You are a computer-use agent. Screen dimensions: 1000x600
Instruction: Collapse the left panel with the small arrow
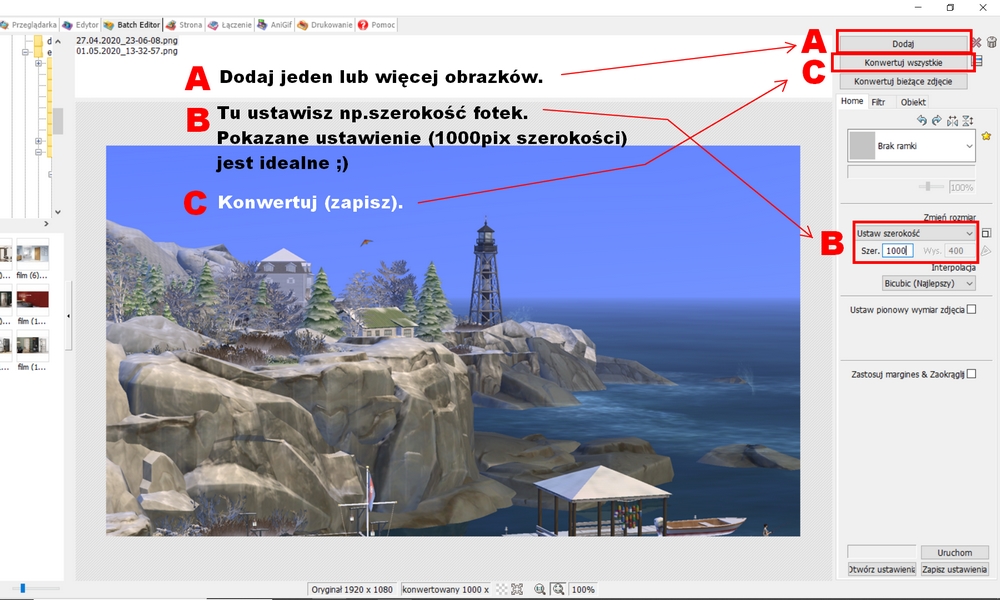[68, 316]
